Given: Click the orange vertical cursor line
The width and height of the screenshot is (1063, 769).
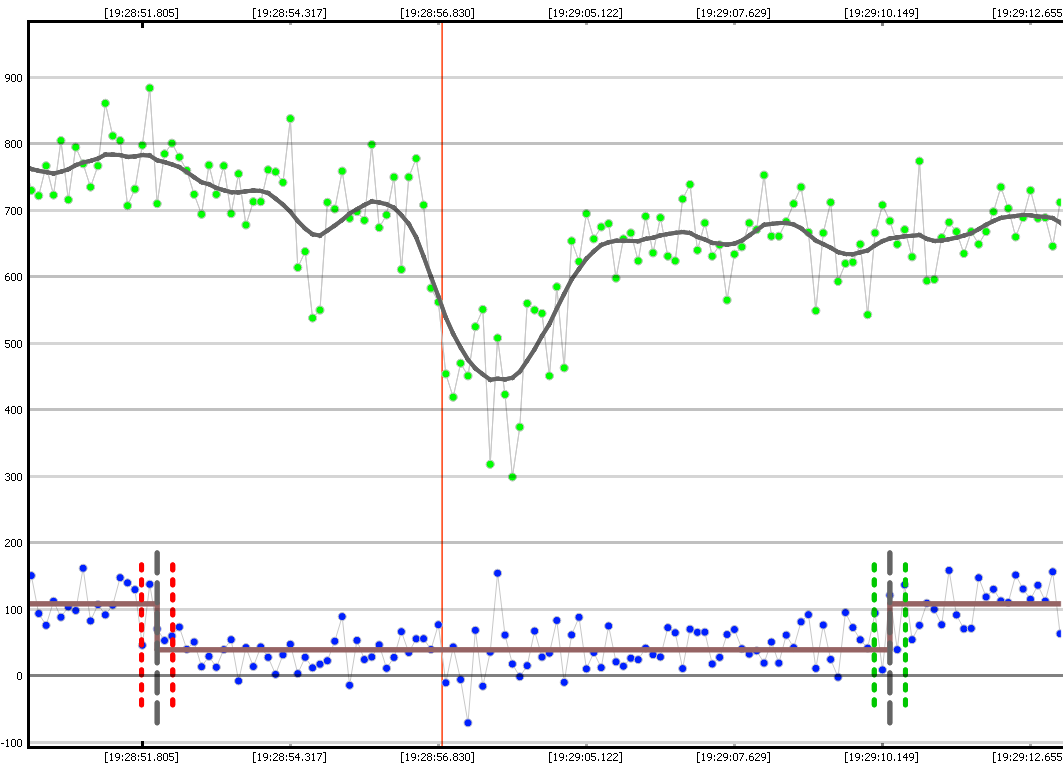Looking at the screenshot, I should click(x=442, y=384).
